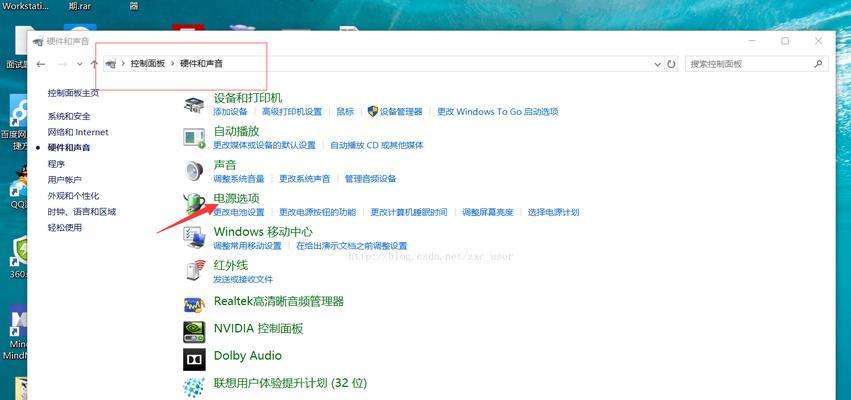Click the Infrared (红外线) icon
This screenshot has height=400, width=851.
click(194, 270)
